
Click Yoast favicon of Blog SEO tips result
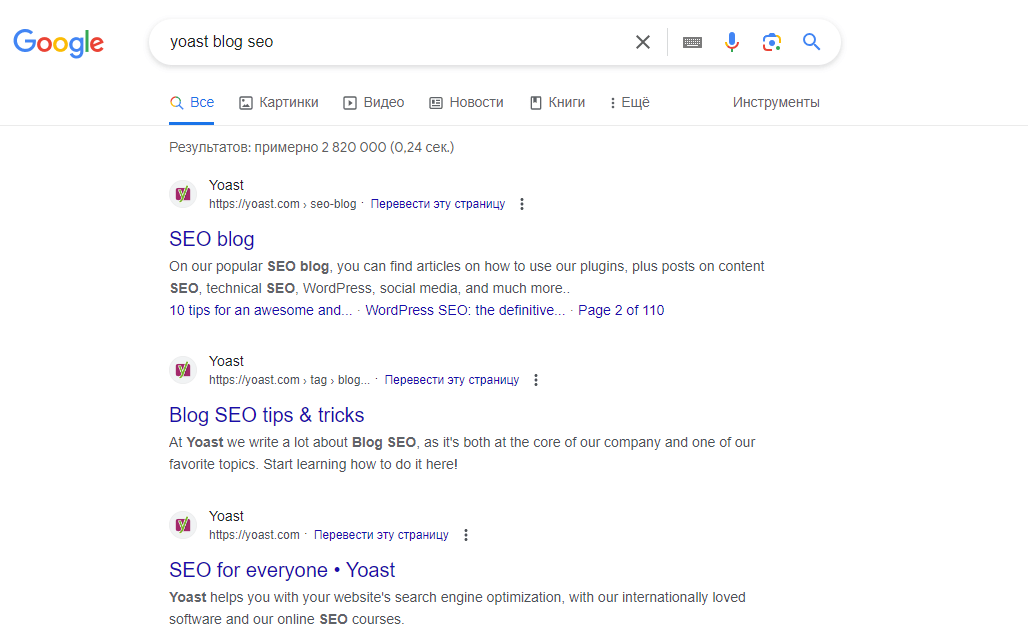click(183, 370)
